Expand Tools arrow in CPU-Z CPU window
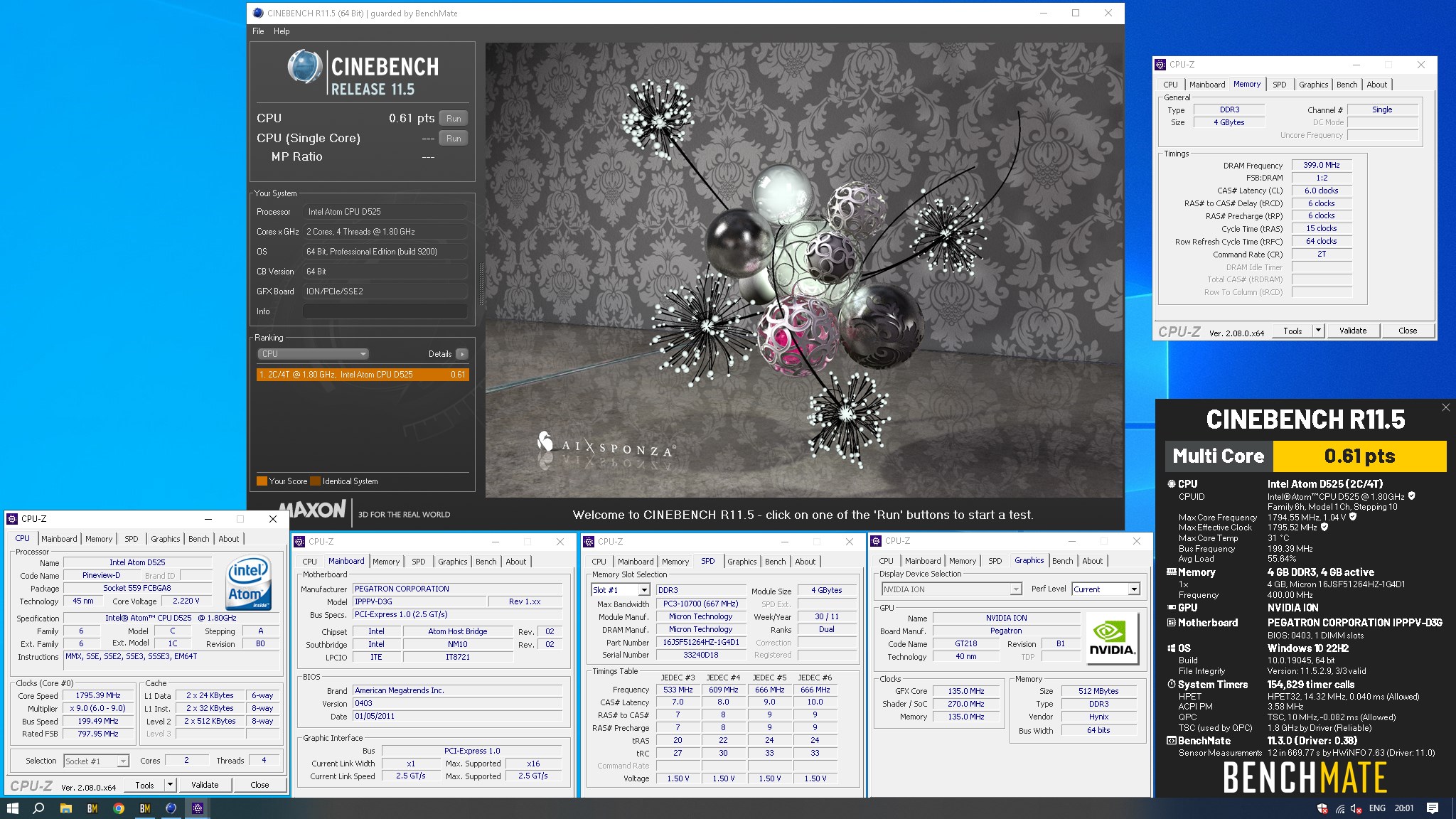Image resolution: width=1456 pixels, height=819 pixels. pyautogui.click(x=170, y=785)
